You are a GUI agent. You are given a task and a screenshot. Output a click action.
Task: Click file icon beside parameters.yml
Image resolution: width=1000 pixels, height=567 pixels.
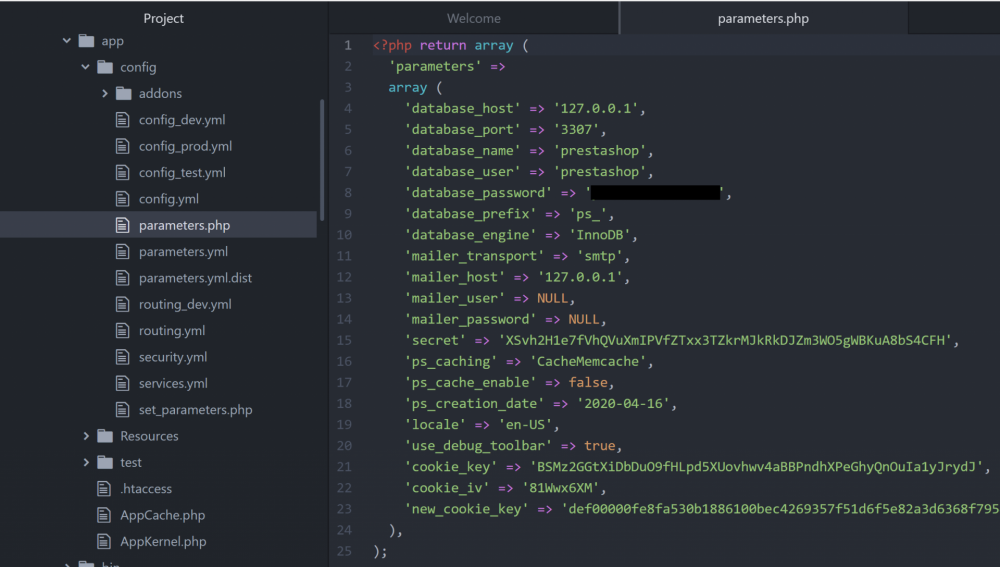[122, 251]
